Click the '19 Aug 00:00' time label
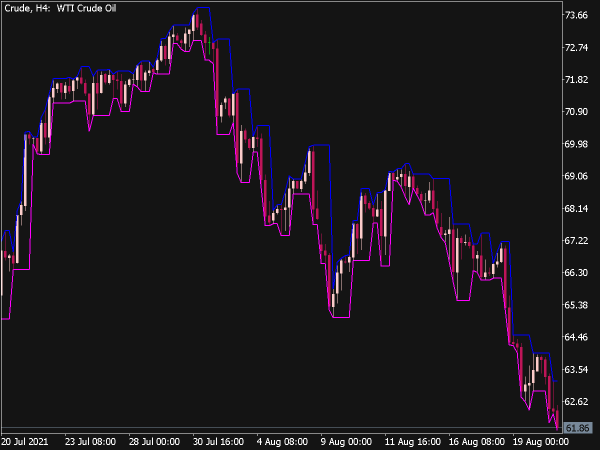Viewport: 600px width, 450px height. pyautogui.click(x=541, y=442)
